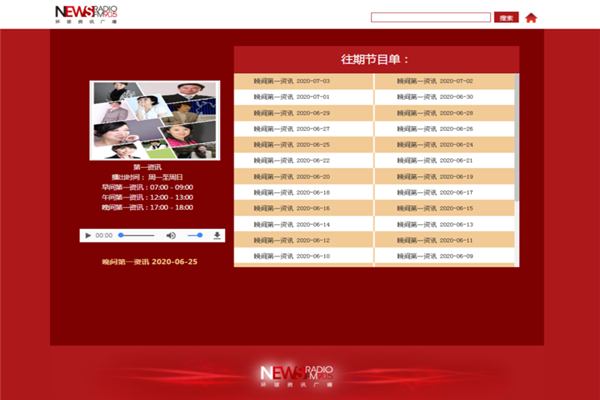Seek within the audio progress bar
Image resolution: width=600 pixels, height=400 pixels.
coord(137,235)
